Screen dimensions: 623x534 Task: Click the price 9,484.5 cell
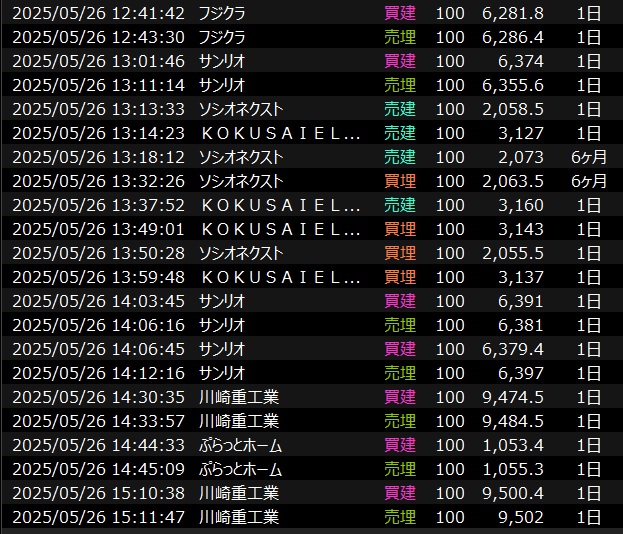tap(513, 421)
